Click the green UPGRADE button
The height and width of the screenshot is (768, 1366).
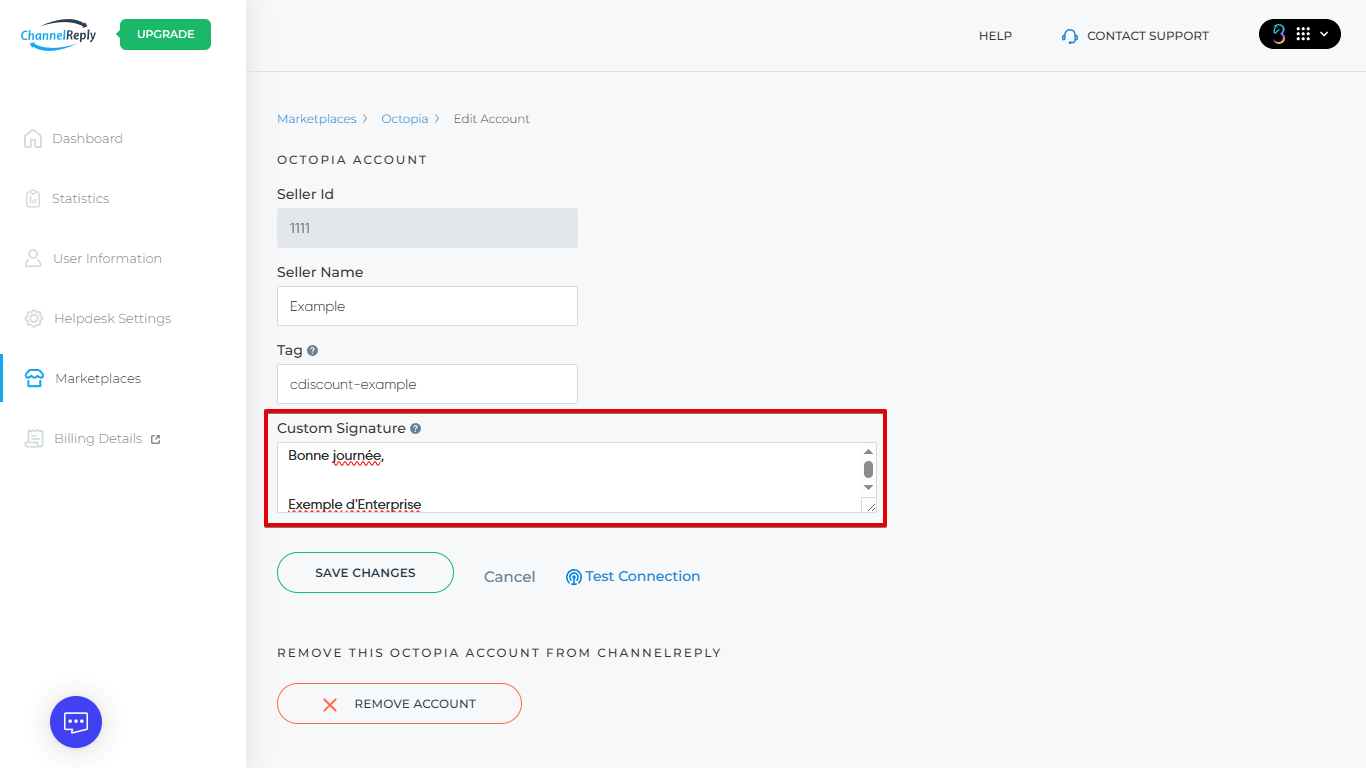[165, 34]
